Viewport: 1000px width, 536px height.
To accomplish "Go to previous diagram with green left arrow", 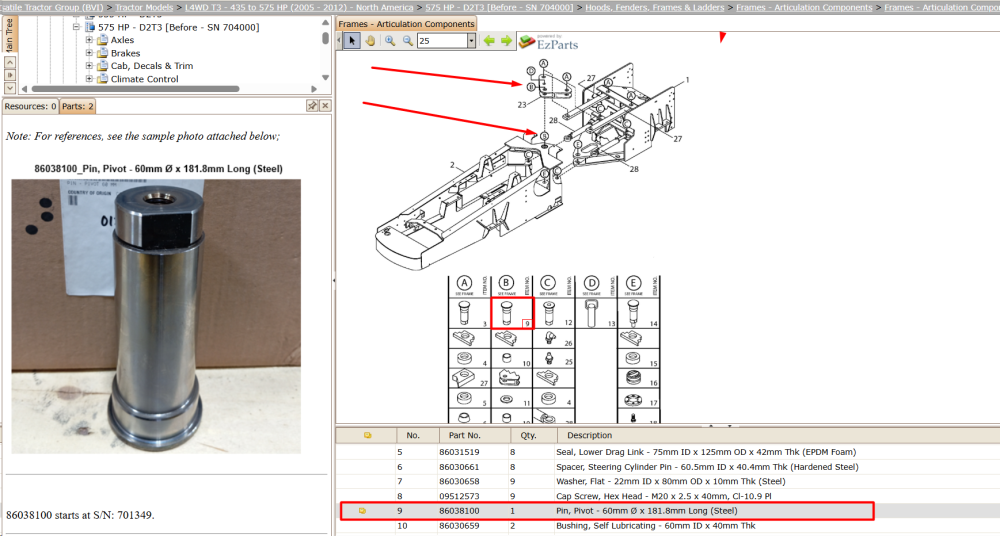I will pos(489,41).
